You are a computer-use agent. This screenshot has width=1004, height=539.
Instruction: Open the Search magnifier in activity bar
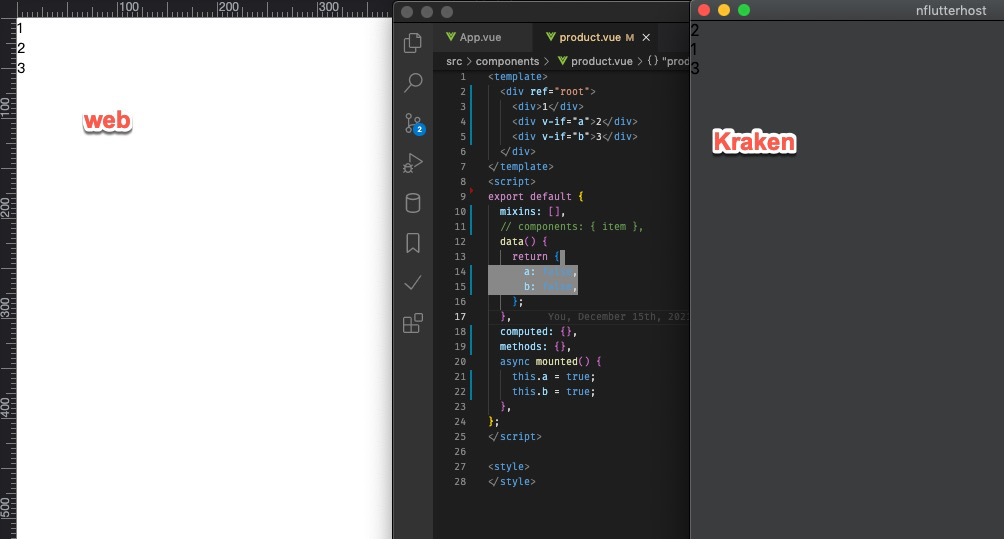[413, 83]
